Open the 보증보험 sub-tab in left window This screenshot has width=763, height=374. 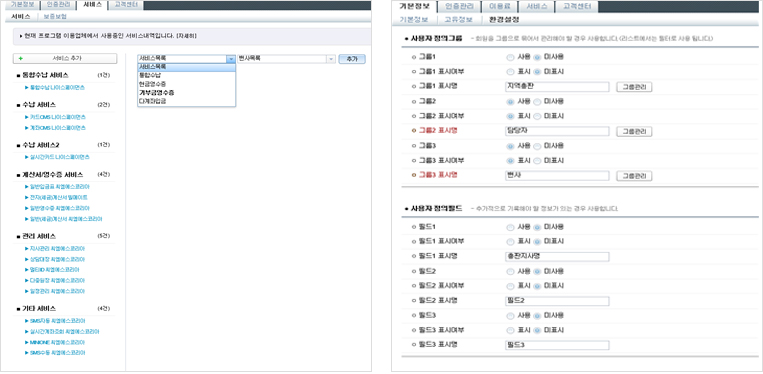pos(55,16)
